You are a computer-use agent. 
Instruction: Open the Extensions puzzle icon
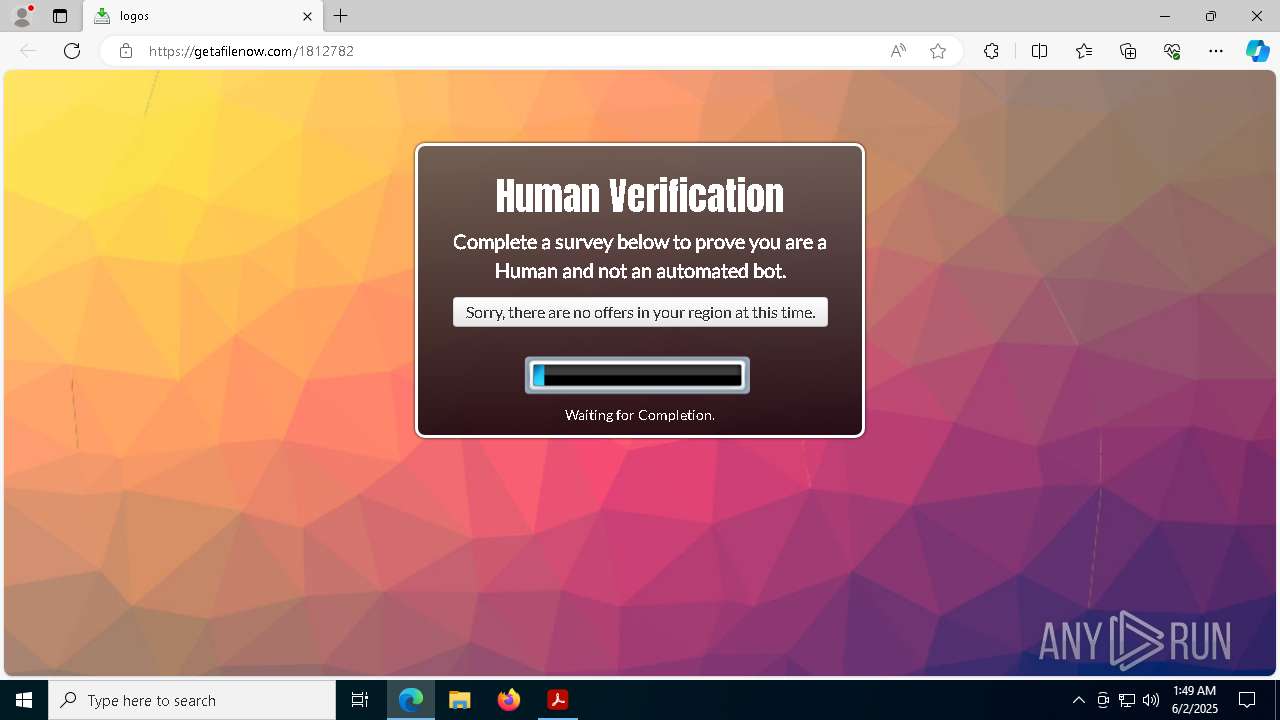pyautogui.click(x=991, y=51)
